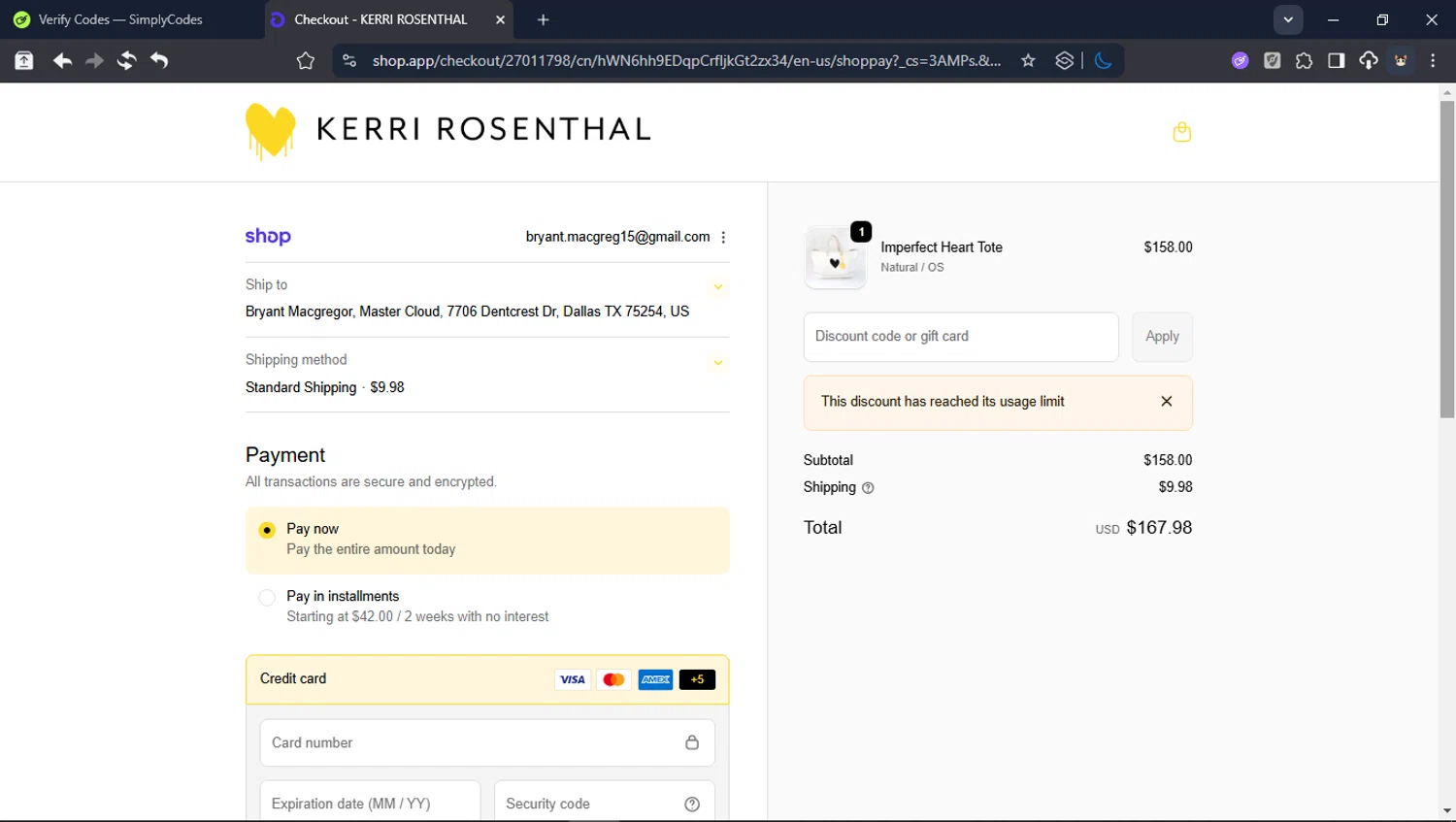This screenshot has height=822, width=1456.
Task: Open the extensions puzzle icon
Action: click(1304, 61)
